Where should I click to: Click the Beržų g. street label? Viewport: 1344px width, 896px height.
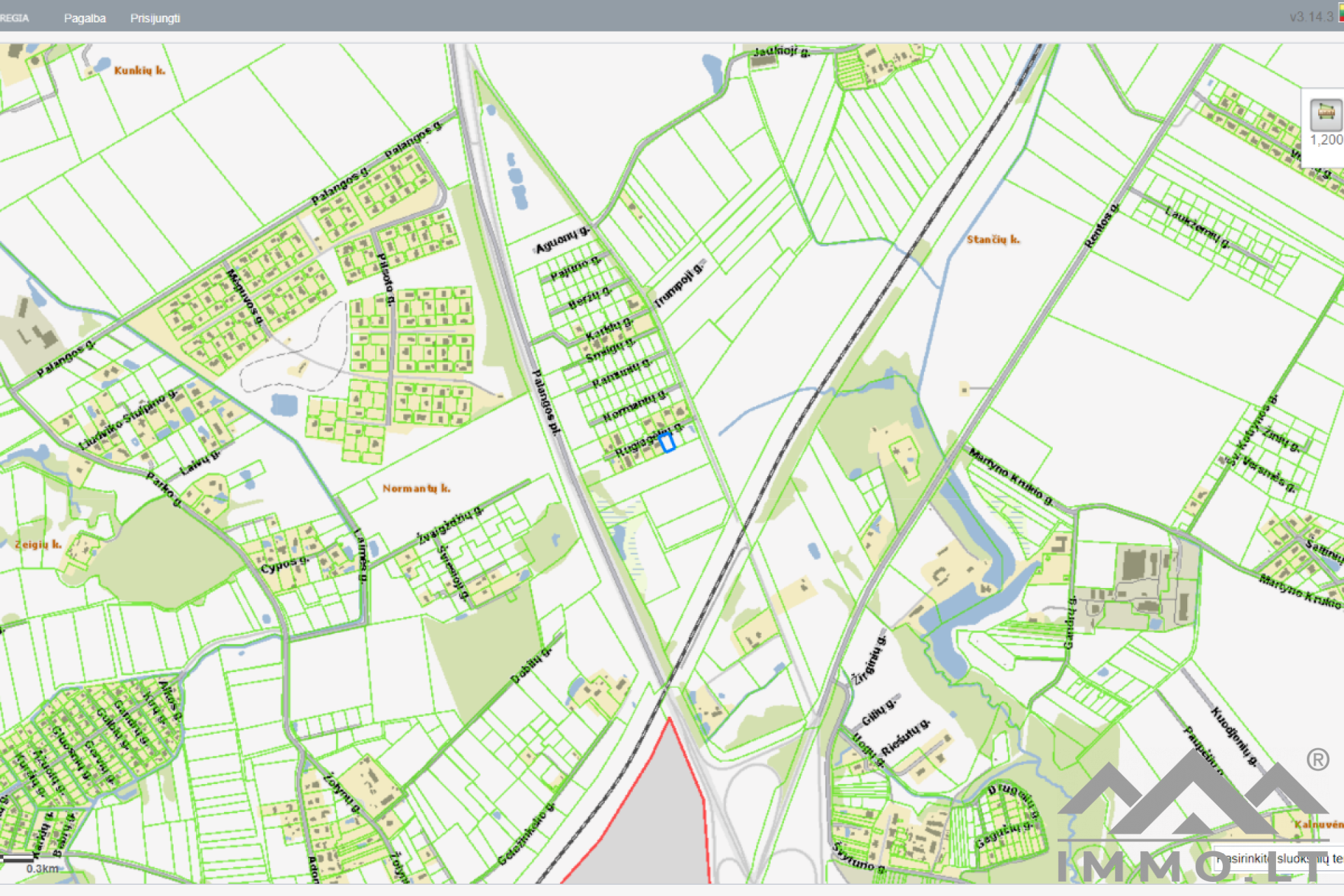(589, 298)
